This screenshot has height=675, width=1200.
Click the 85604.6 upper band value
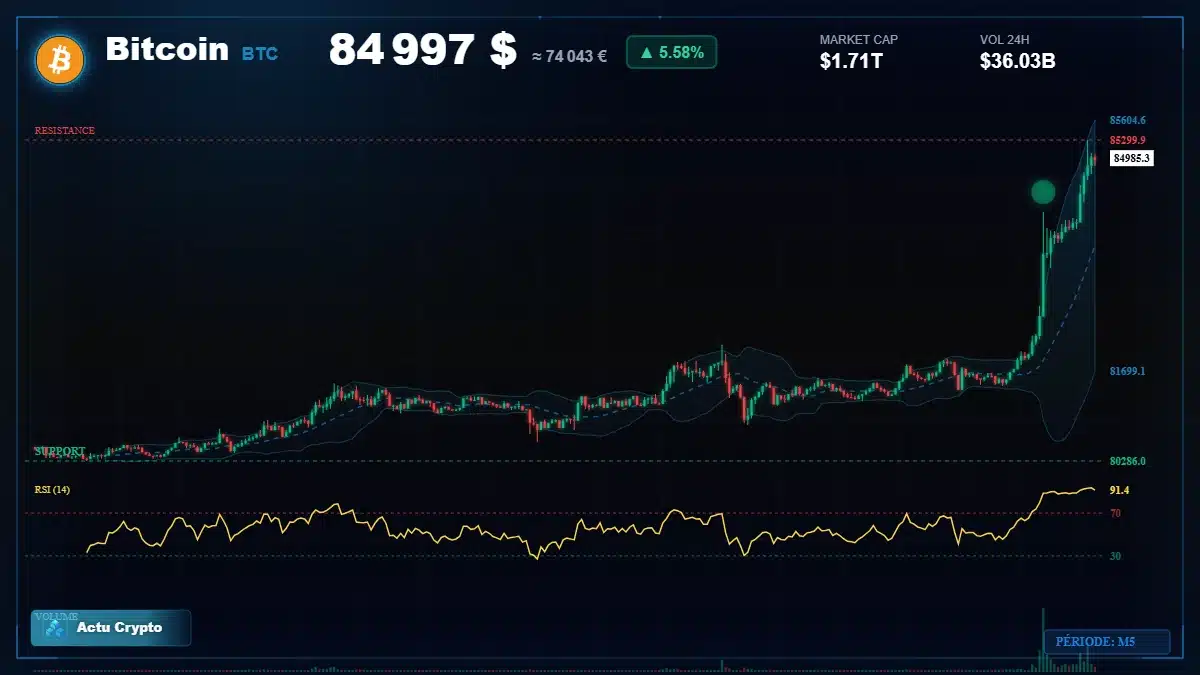point(1127,120)
